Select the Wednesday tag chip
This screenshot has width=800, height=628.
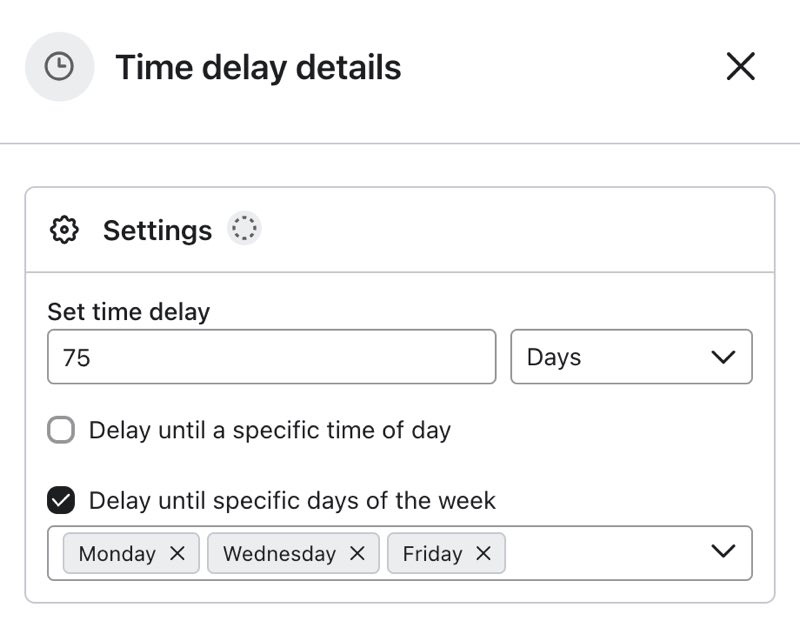[280, 552]
